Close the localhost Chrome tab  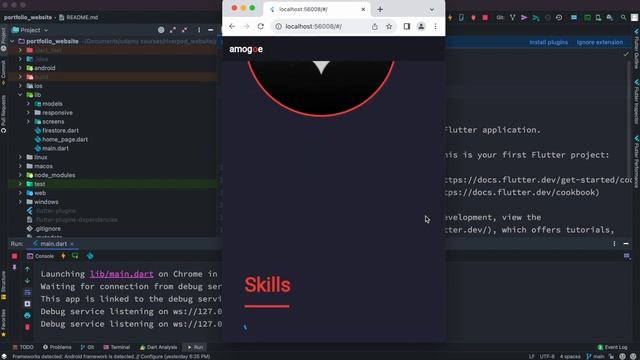click(x=363, y=9)
